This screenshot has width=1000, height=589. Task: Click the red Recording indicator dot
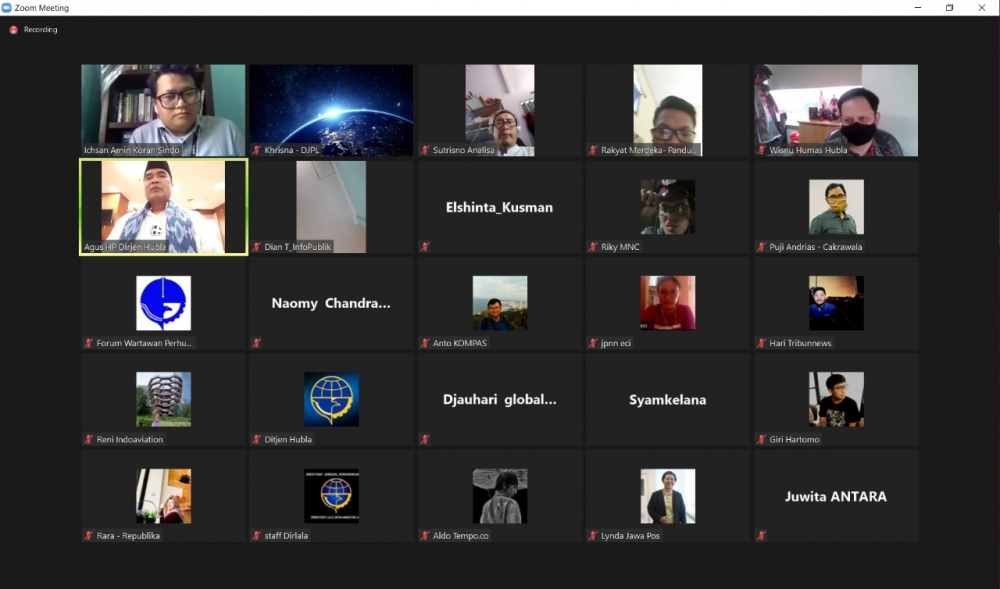[13, 30]
